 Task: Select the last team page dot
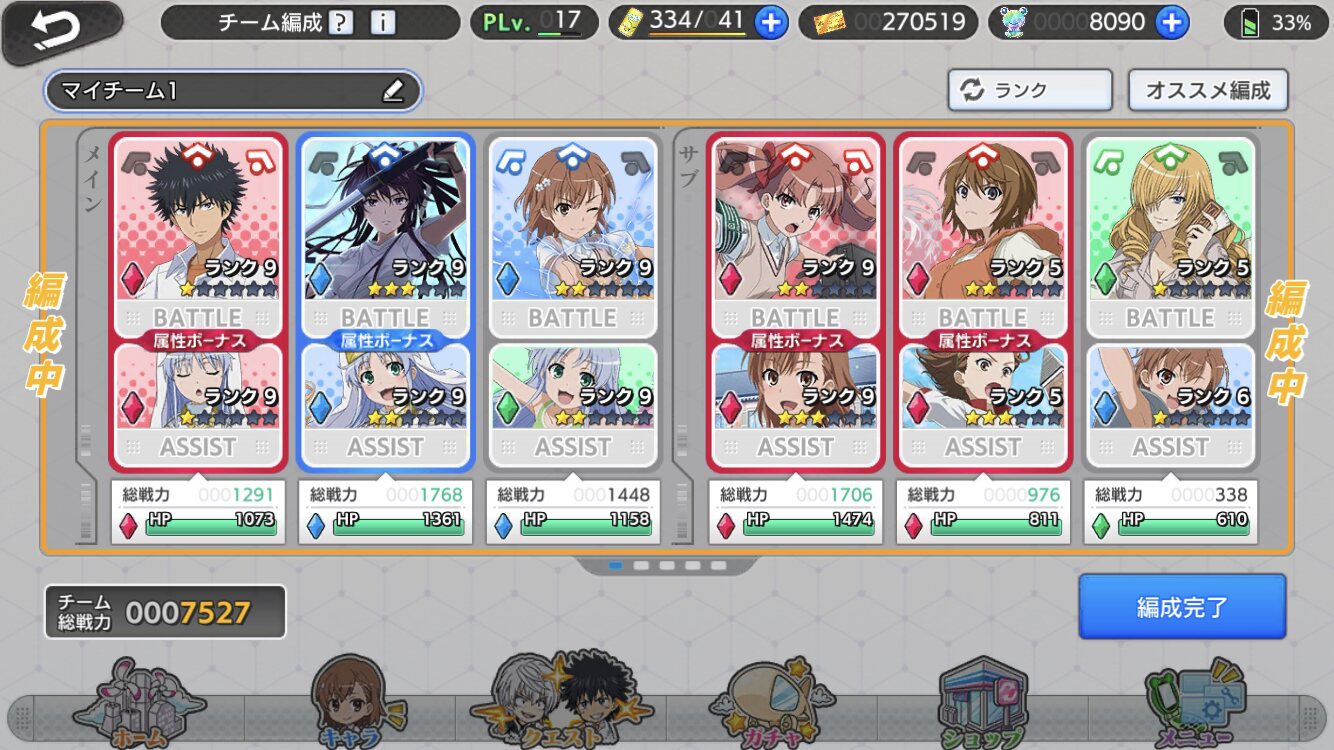(x=719, y=565)
